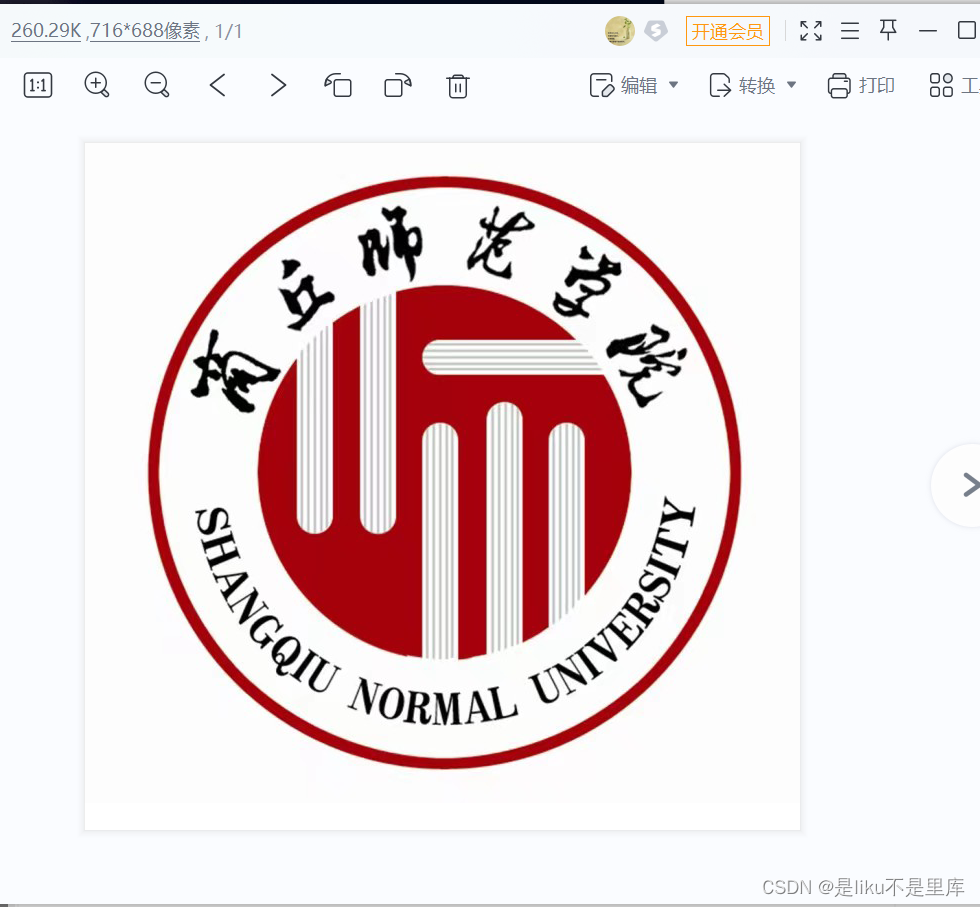Click the gray coin badge icon

pyautogui.click(x=656, y=31)
